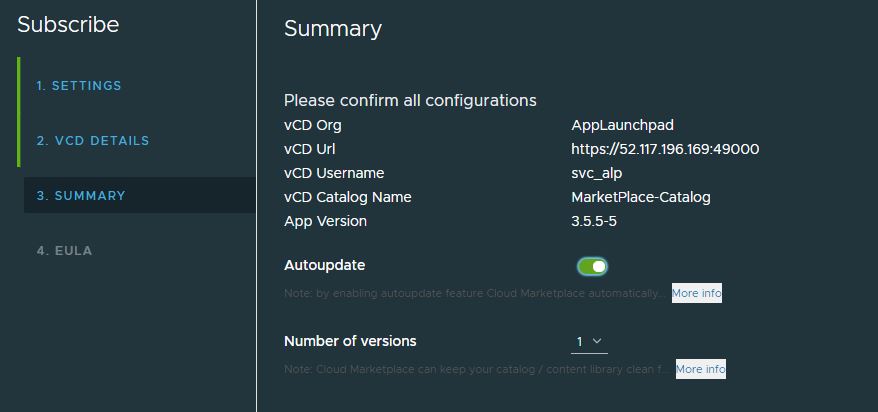The image size is (878, 412).
Task: Click the Number of versions label
Action: 350,341
